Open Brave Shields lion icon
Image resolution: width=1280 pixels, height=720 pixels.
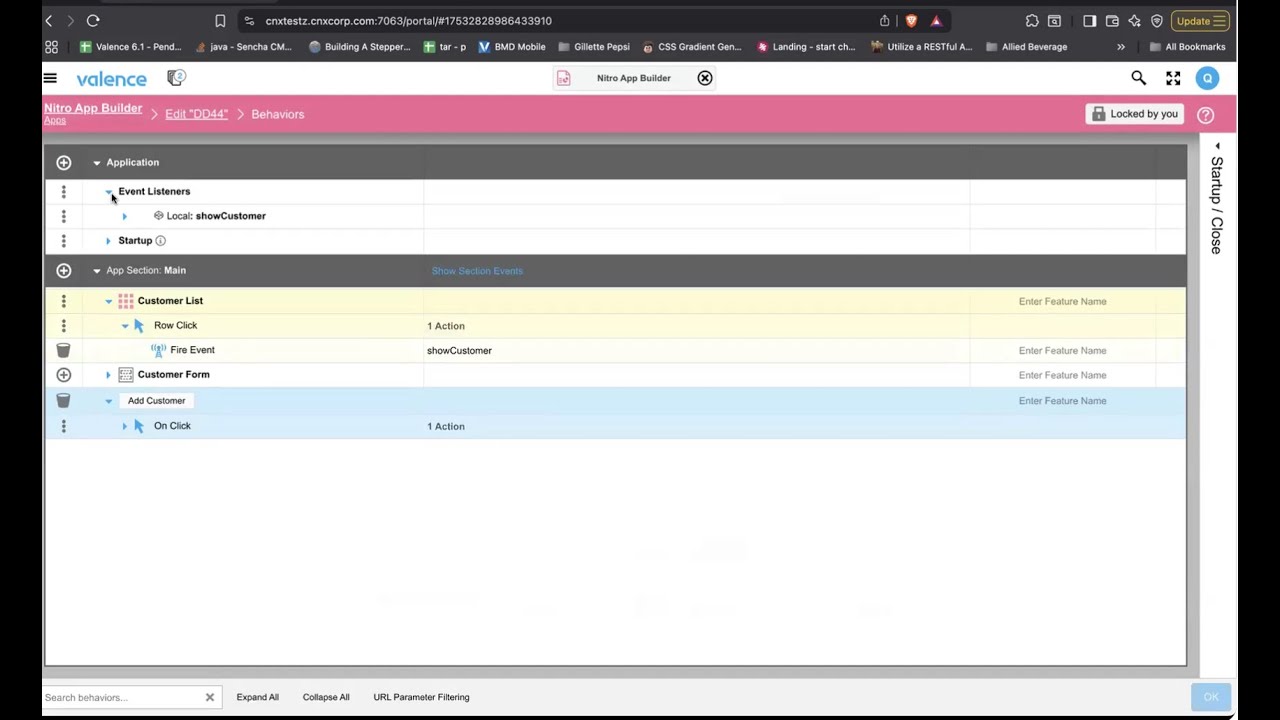point(911,20)
